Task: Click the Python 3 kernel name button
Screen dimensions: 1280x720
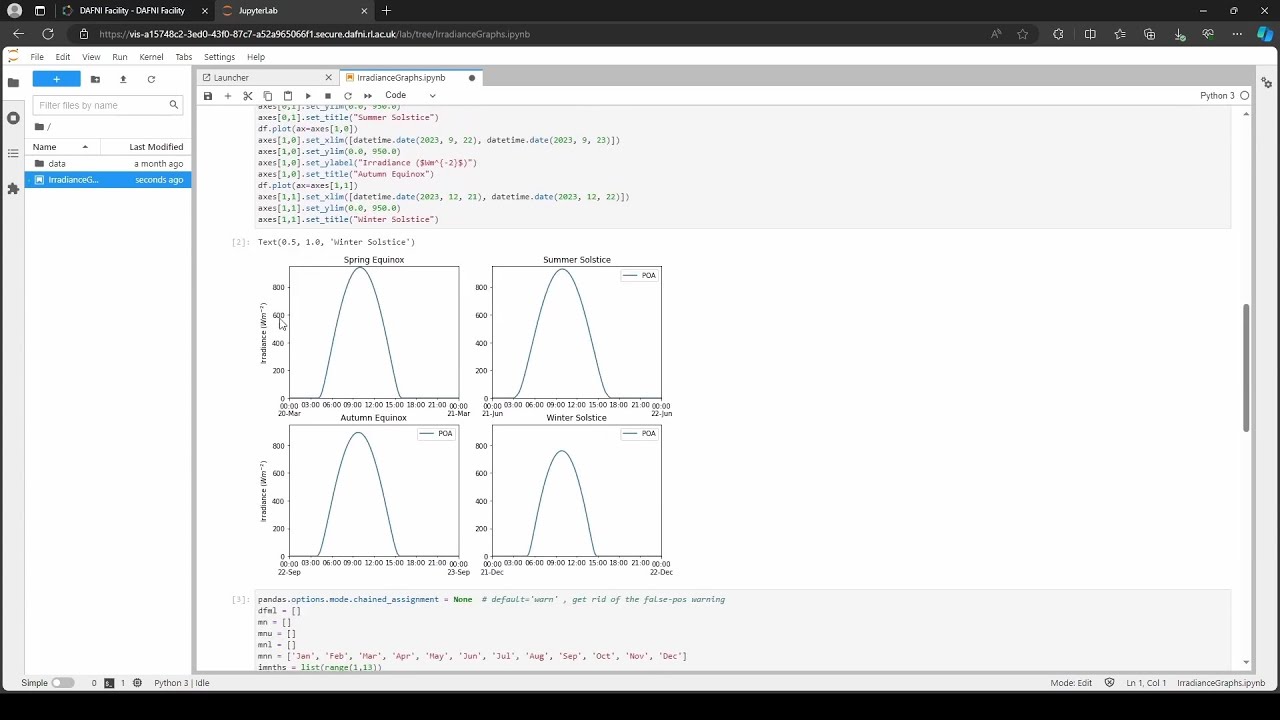Action: coord(1217,96)
